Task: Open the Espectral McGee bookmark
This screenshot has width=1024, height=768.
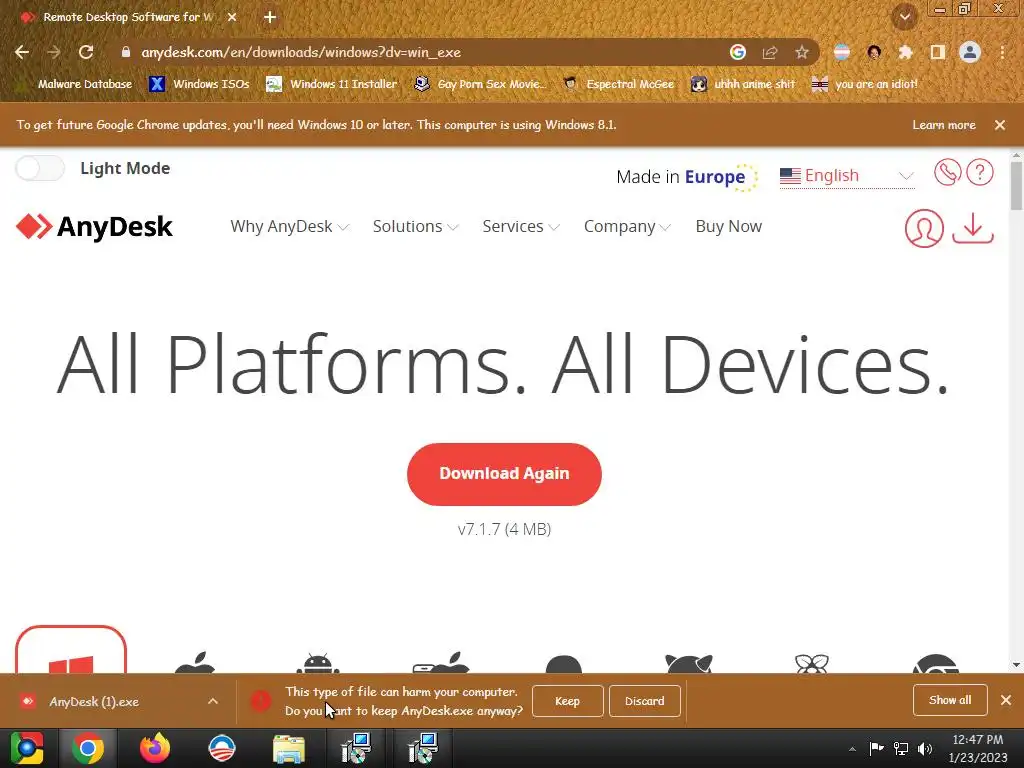Action: (618, 84)
